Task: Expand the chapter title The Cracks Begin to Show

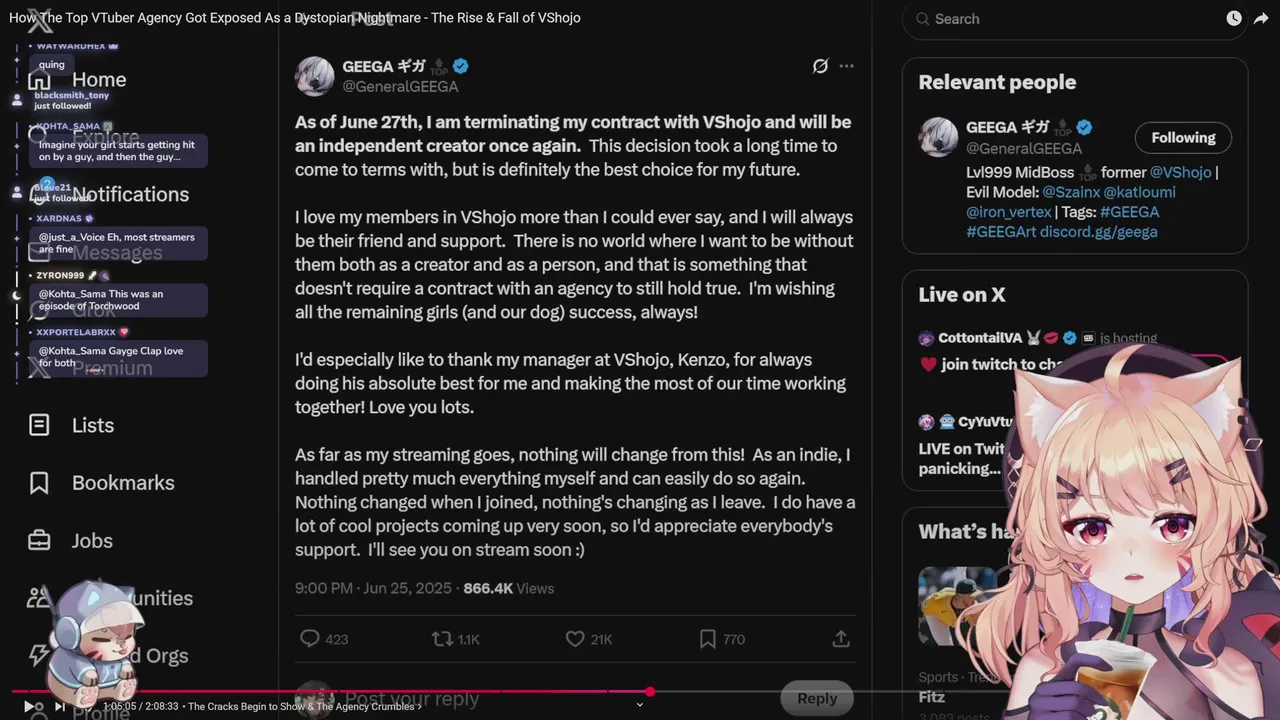Action: (301, 707)
